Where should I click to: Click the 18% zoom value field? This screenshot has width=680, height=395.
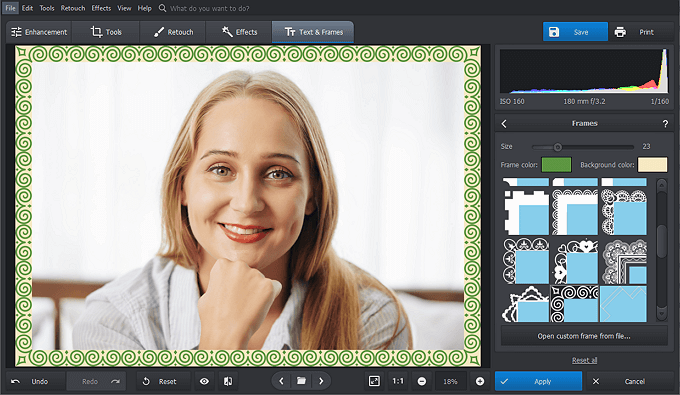click(x=450, y=382)
